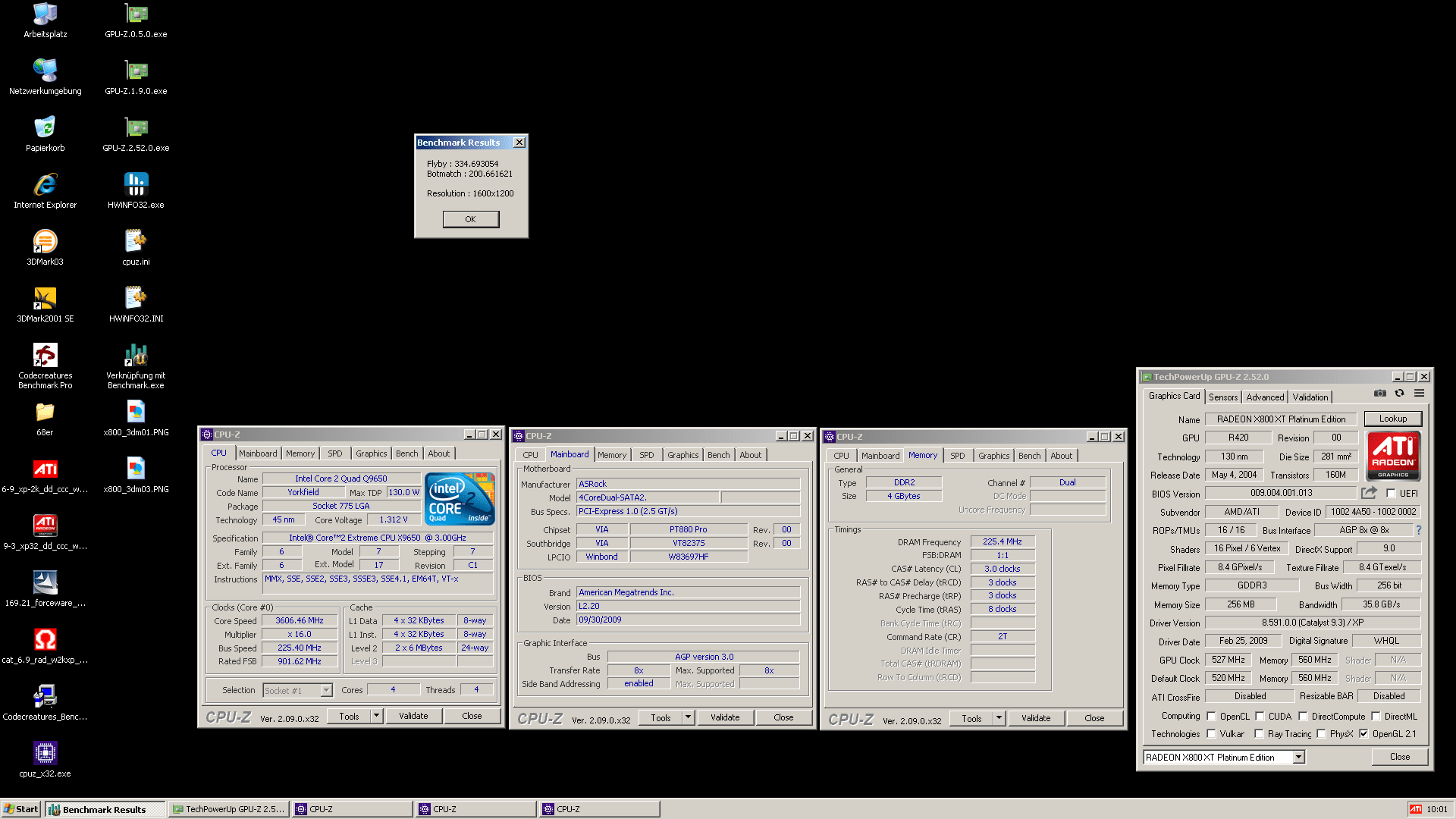Viewport: 1456px width, 819px height.
Task: Open HWiNFO32.exe desktop icon
Action: point(136,184)
